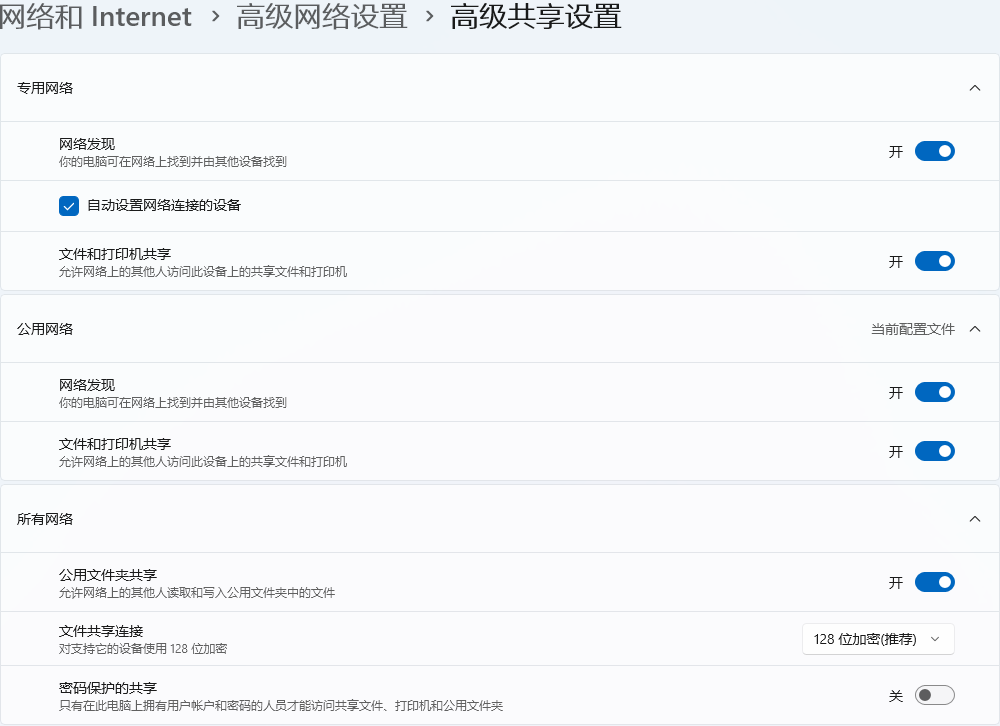The width and height of the screenshot is (1000, 726).
Task: Uncheck 自动设置网络连接的设备 checkbox
Action: click(x=69, y=206)
